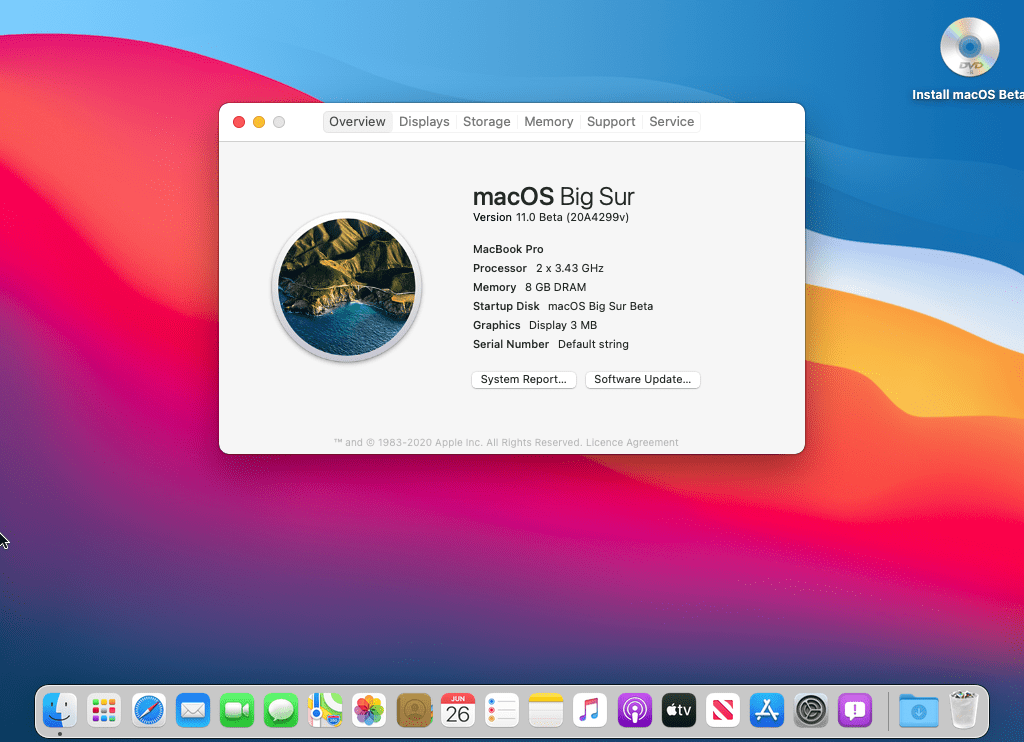Open Finder from the dock

(60, 710)
